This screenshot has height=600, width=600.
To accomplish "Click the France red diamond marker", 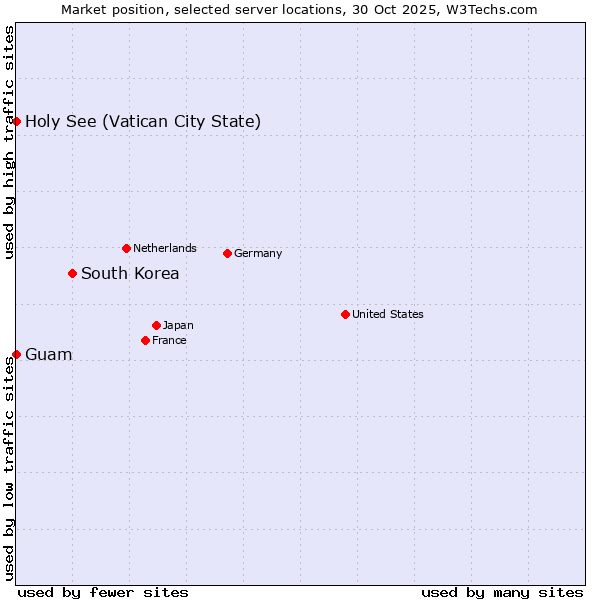I will [x=145, y=340].
